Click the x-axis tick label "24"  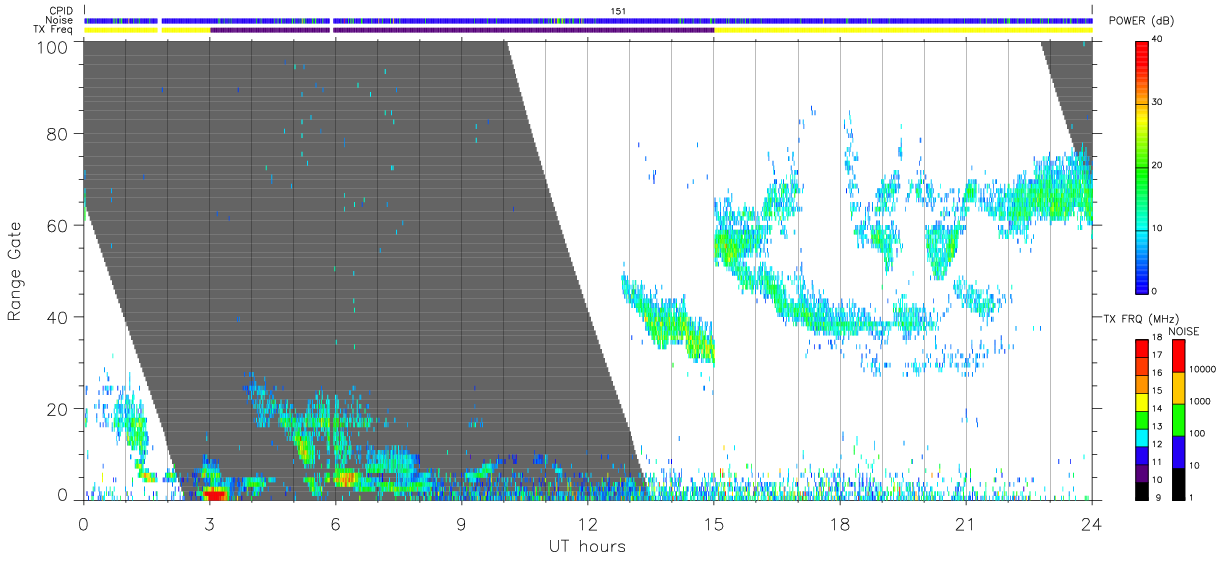(x=1091, y=523)
